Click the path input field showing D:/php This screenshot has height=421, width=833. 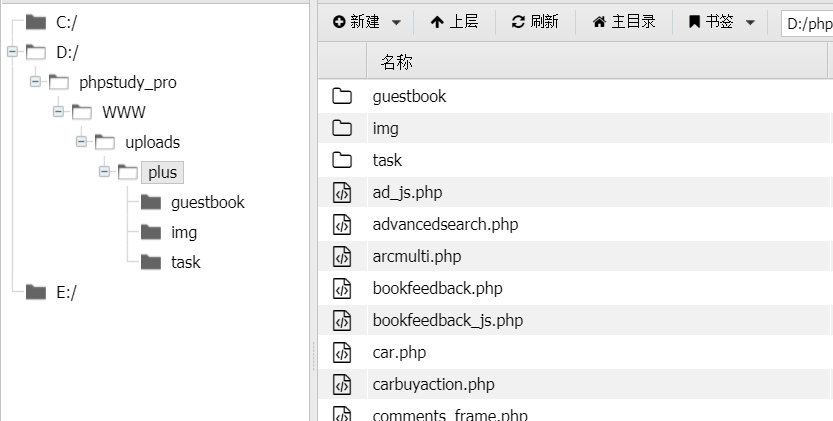point(806,24)
